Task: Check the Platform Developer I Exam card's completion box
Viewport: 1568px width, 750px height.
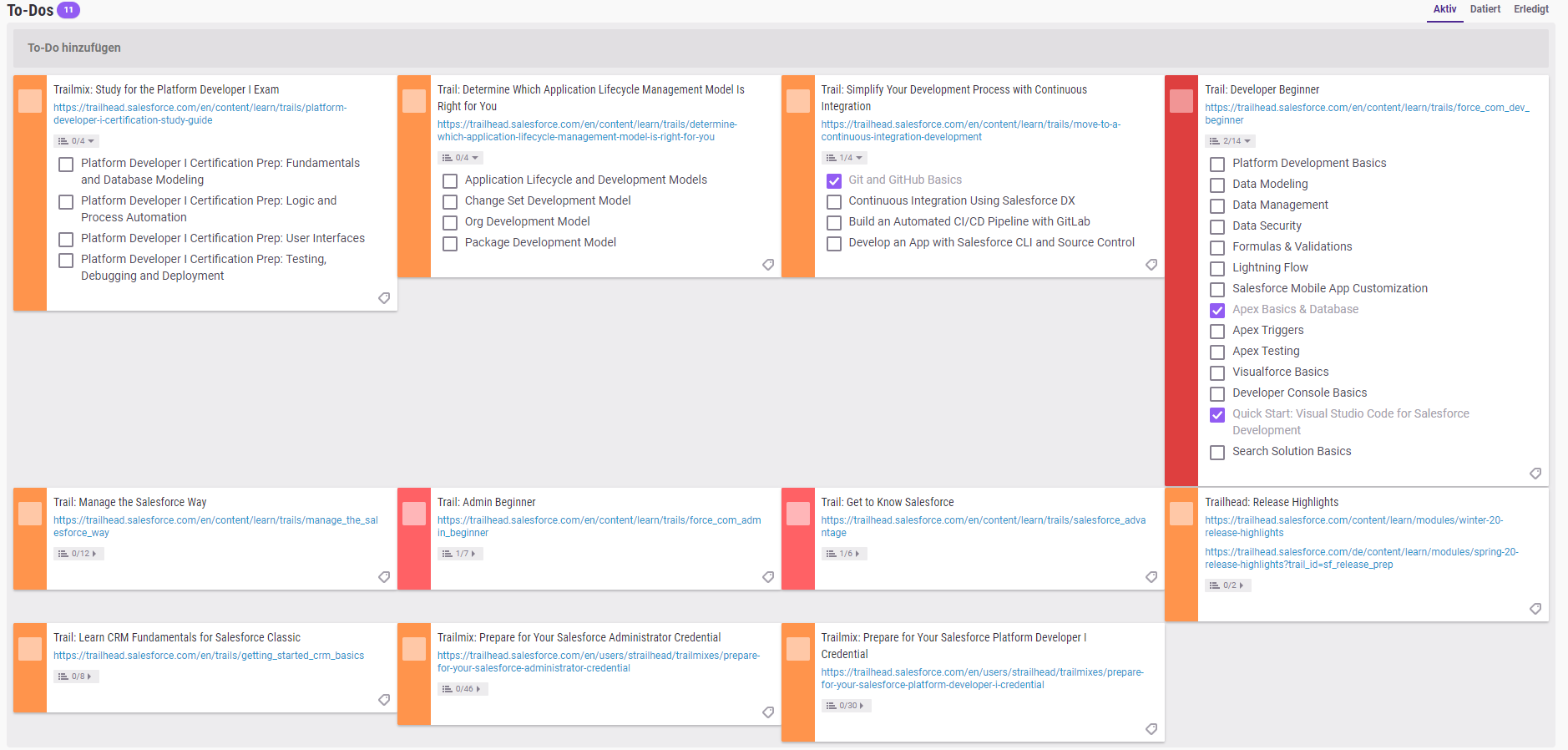Action: click(30, 101)
